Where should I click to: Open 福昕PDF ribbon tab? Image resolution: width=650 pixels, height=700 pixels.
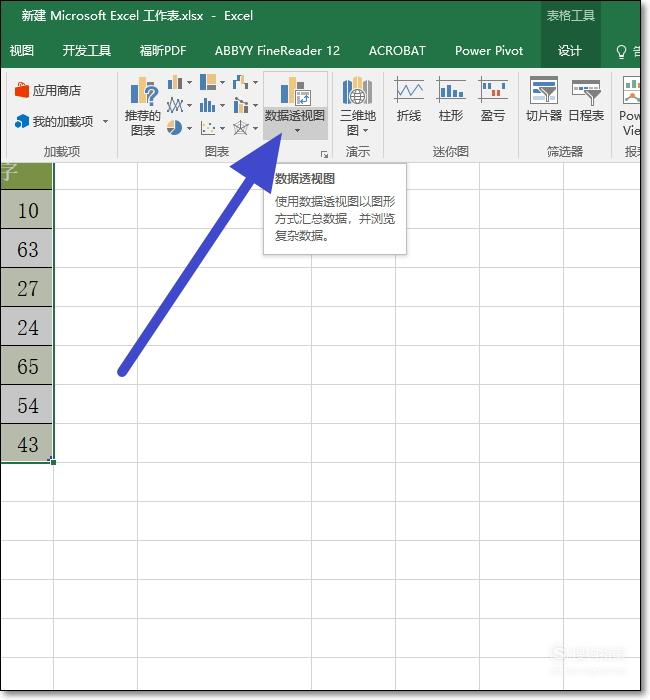(162, 50)
